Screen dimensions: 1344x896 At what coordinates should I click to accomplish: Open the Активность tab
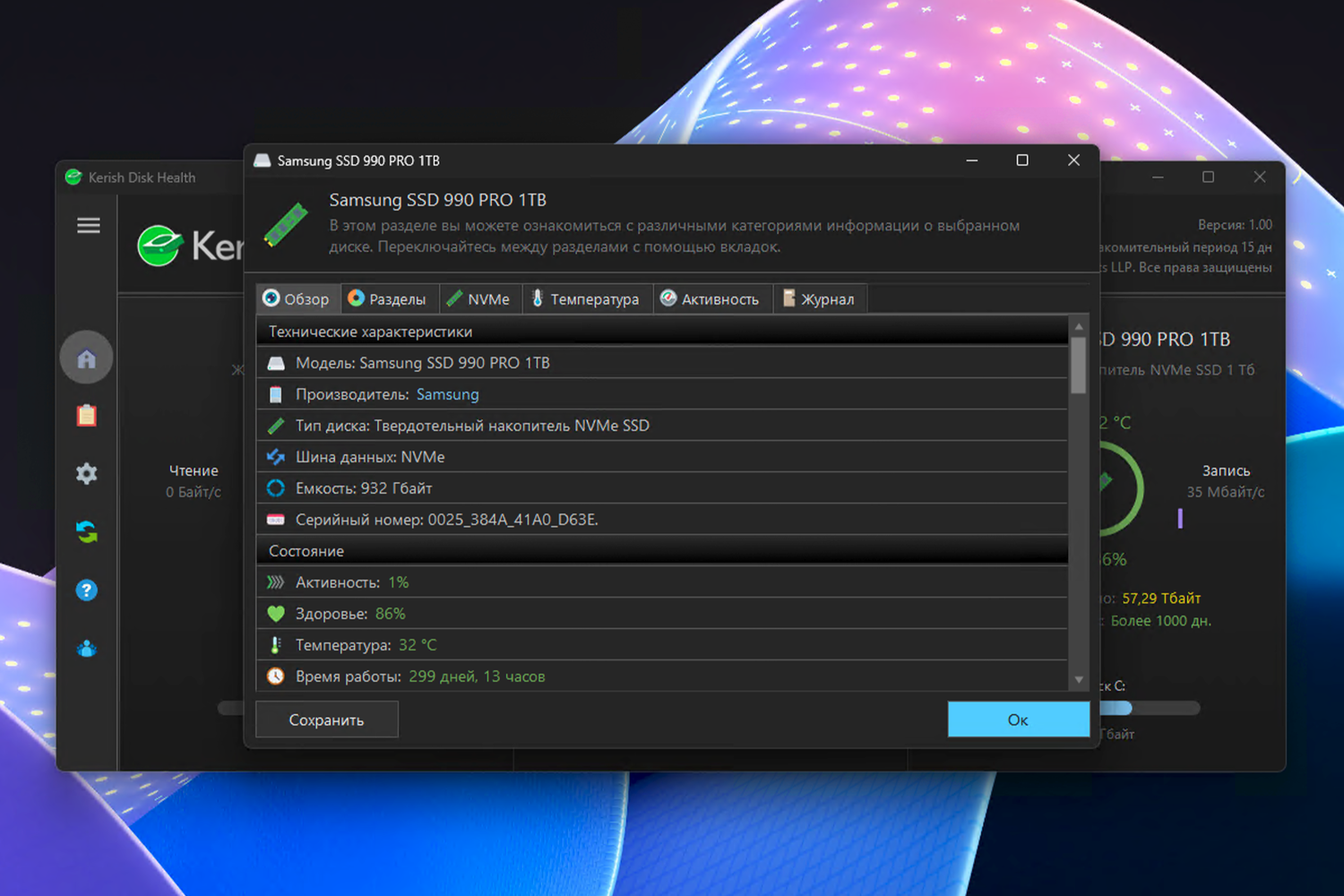pos(711,298)
